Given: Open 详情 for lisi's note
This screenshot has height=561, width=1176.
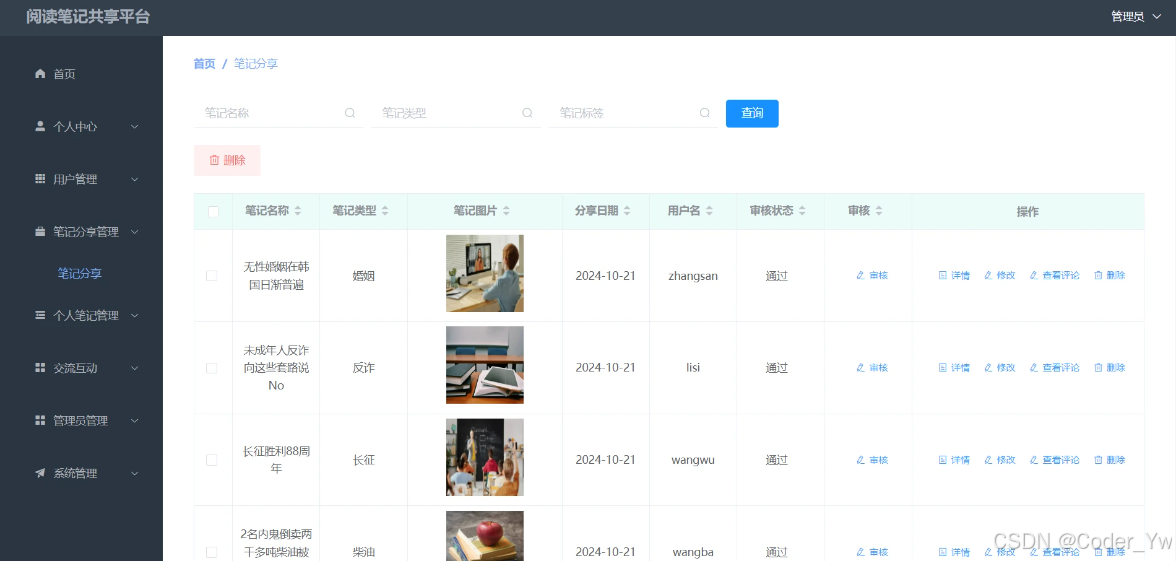Looking at the screenshot, I should point(954,368).
